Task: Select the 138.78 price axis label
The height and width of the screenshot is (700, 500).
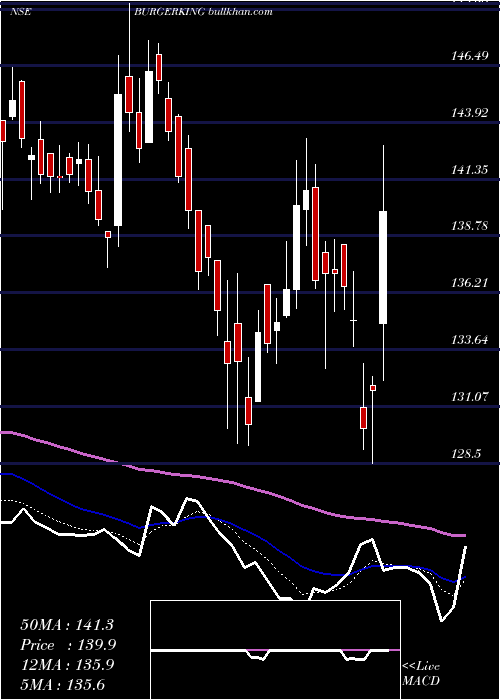Action: tap(470, 226)
